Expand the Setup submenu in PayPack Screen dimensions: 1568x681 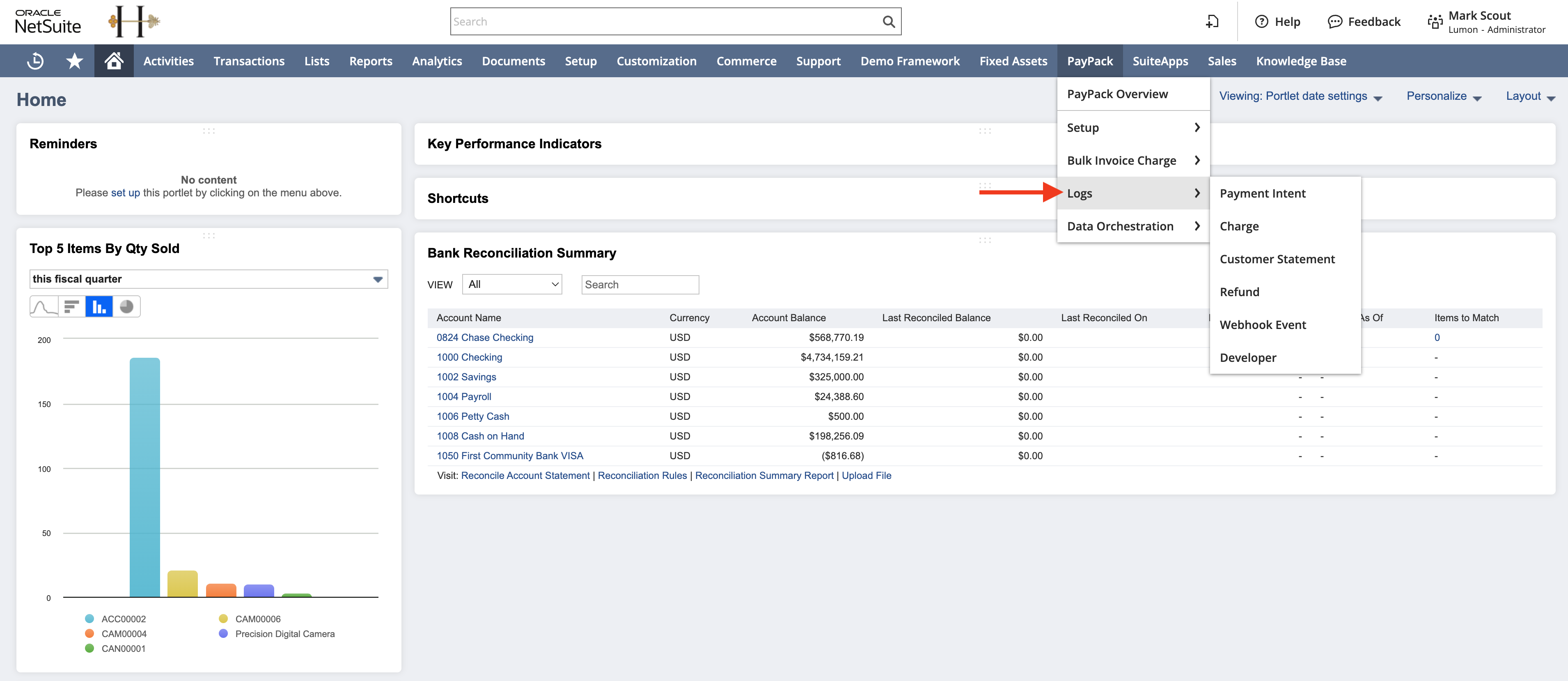click(x=1133, y=127)
